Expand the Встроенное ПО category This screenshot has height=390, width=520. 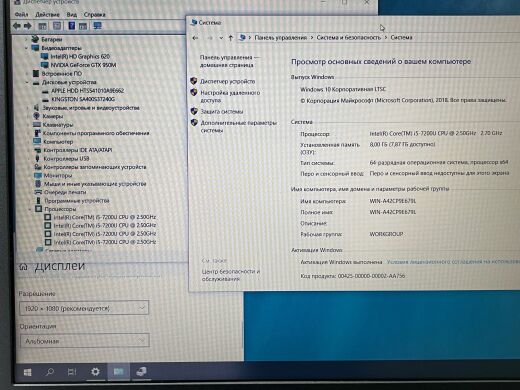pyautogui.click(x=27, y=74)
